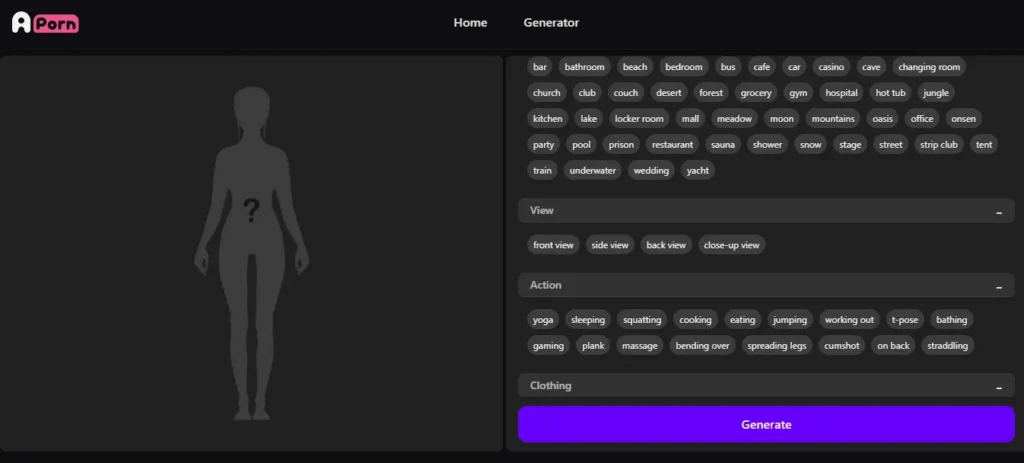The image size is (1024, 463).
Task: Select the "jungle" tag
Action: coord(936,93)
